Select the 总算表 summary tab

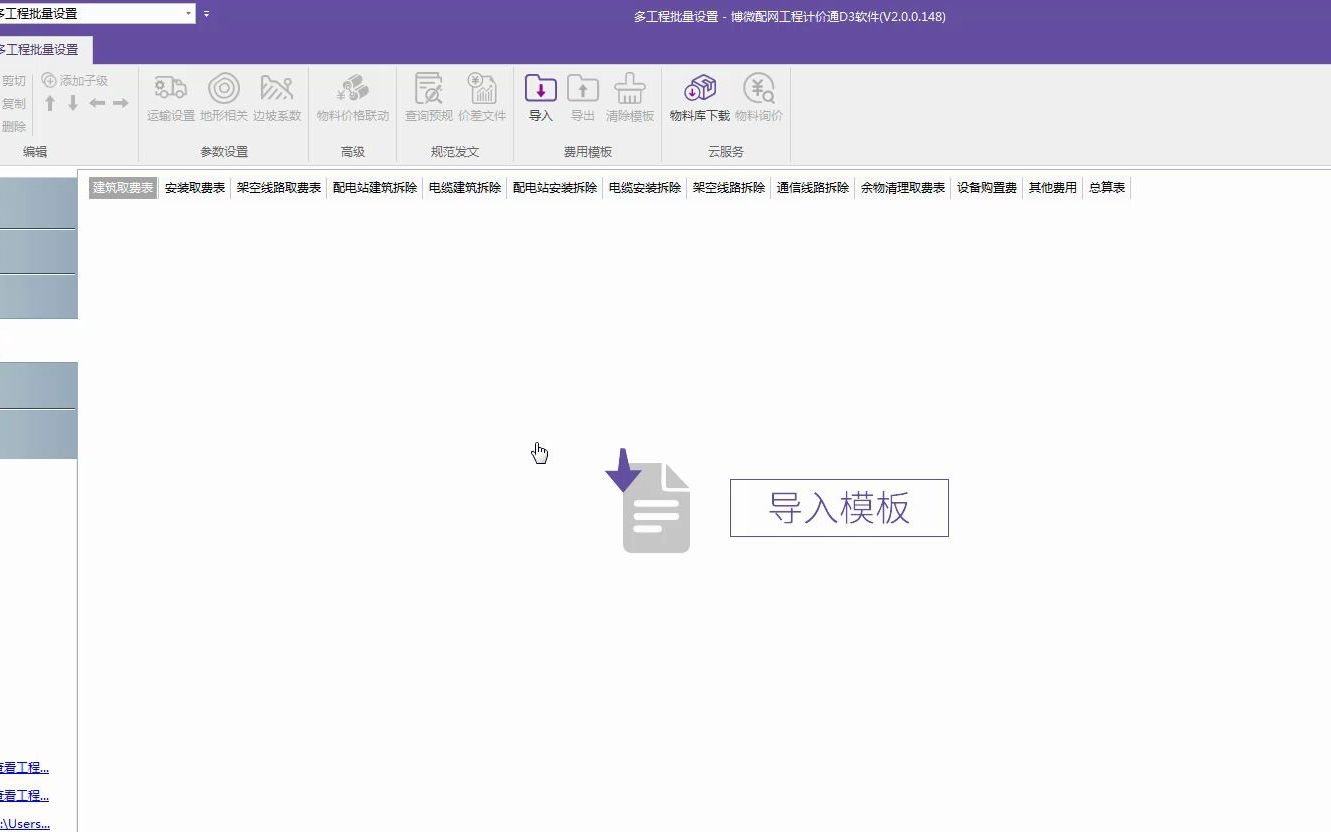(1107, 187)
